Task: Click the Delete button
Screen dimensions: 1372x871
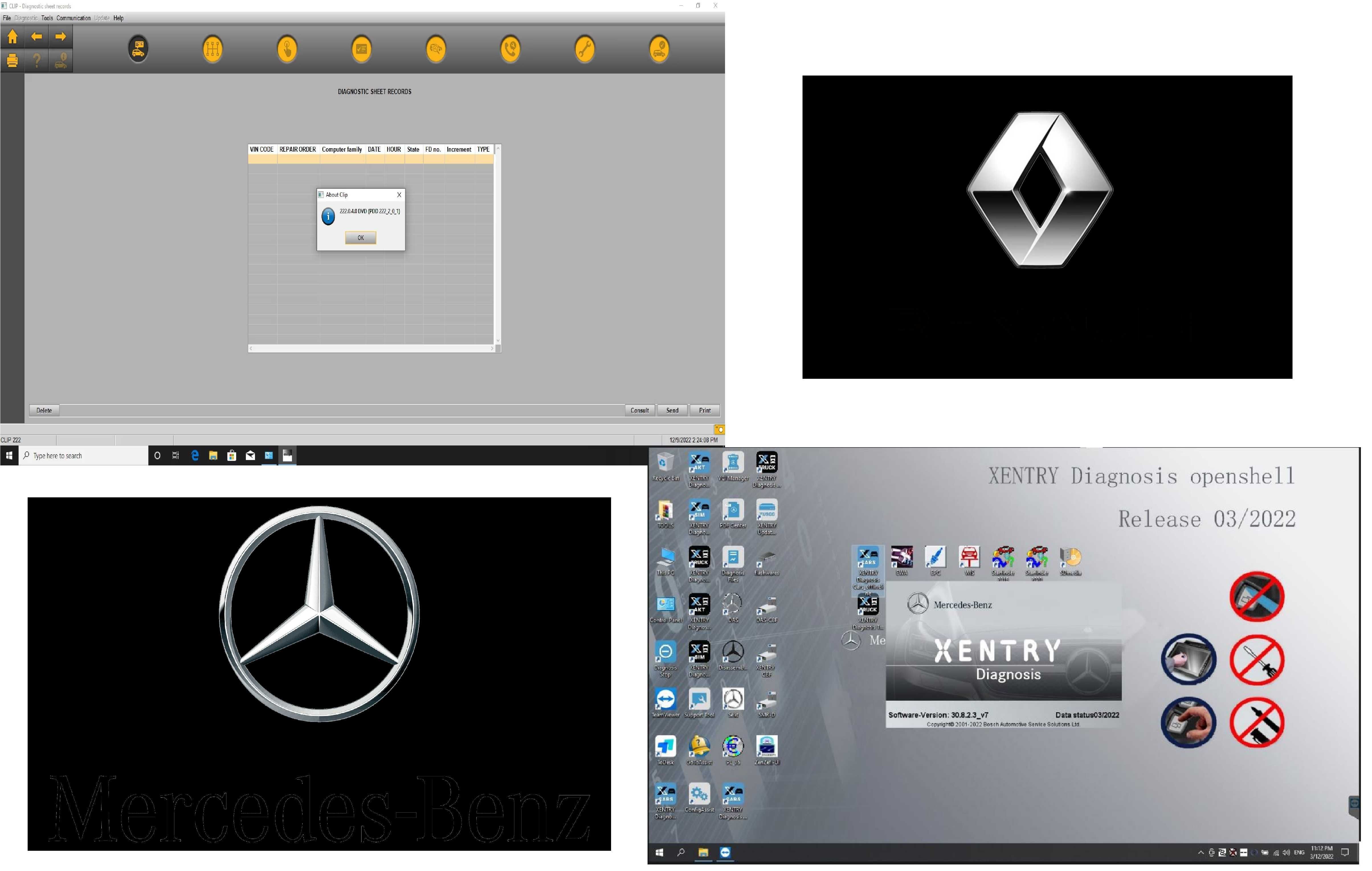Action: [44, 411]
